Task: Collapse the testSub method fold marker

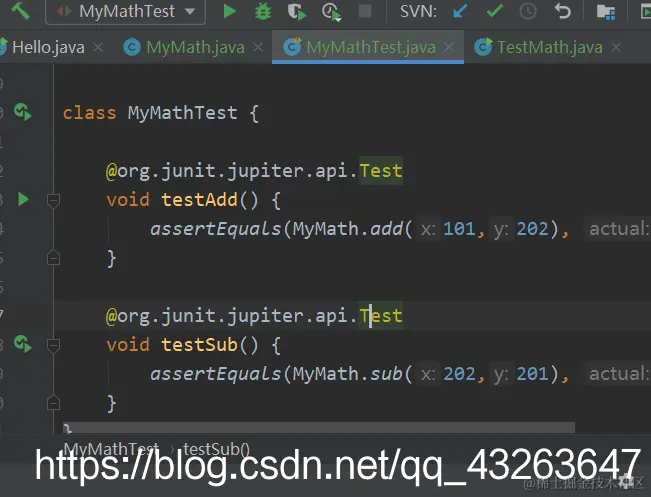Action: pos(53,345)
